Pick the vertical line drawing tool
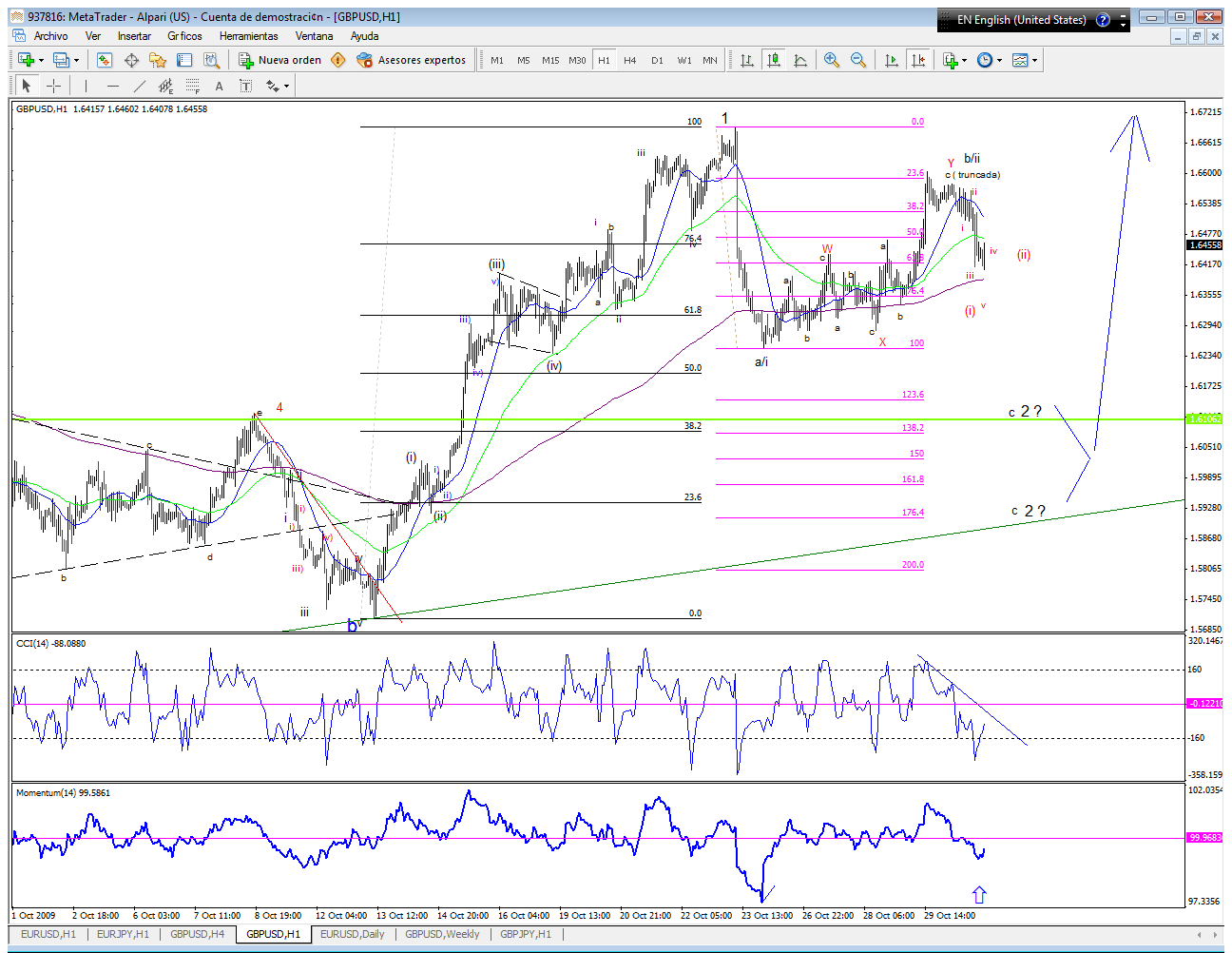This screenshot has width=1232, height=953. (86, 86)
